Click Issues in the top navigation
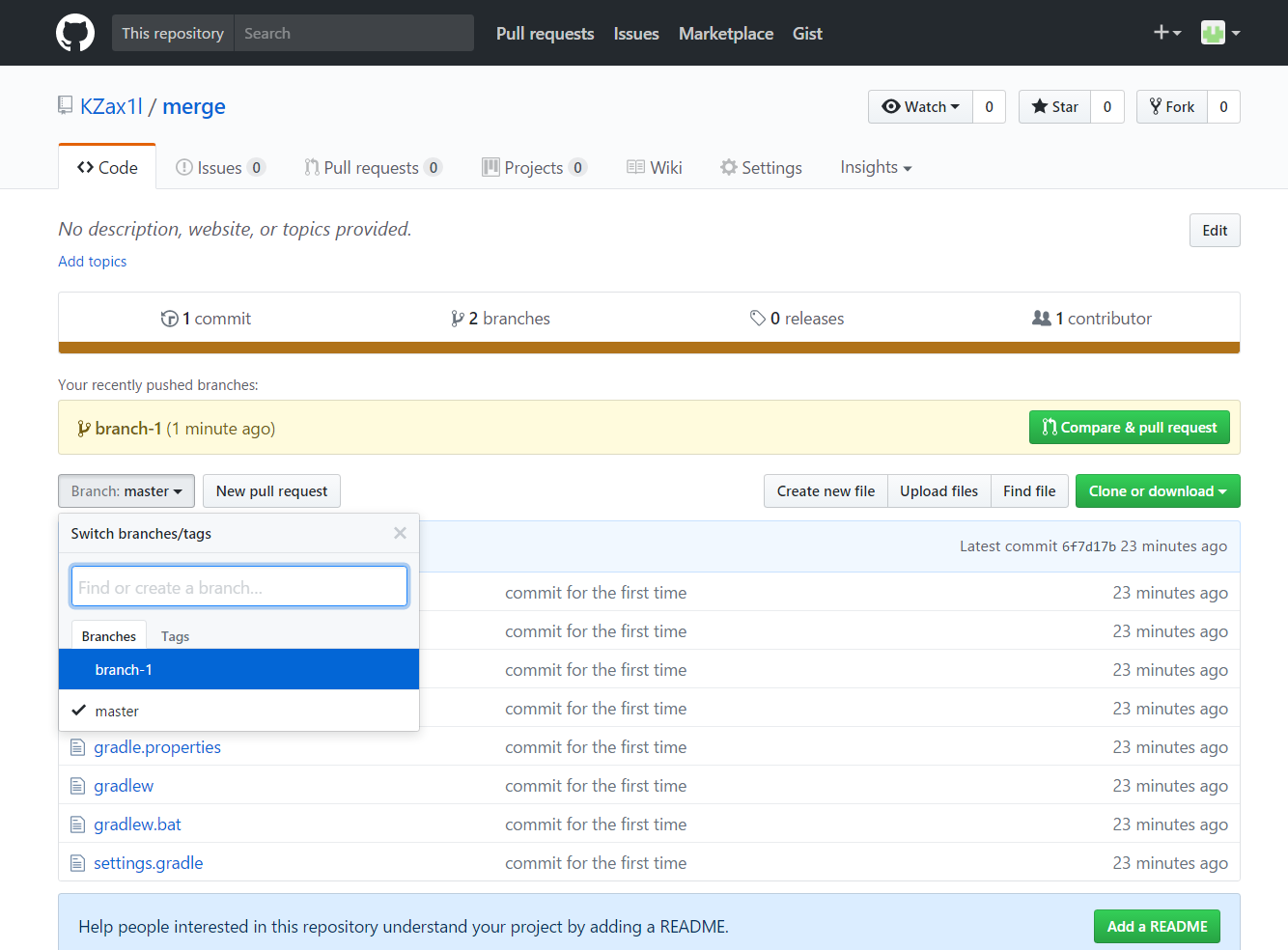The height and width of the screenshot is (950, 1288). pyautogui.click(x=636, y=33)
